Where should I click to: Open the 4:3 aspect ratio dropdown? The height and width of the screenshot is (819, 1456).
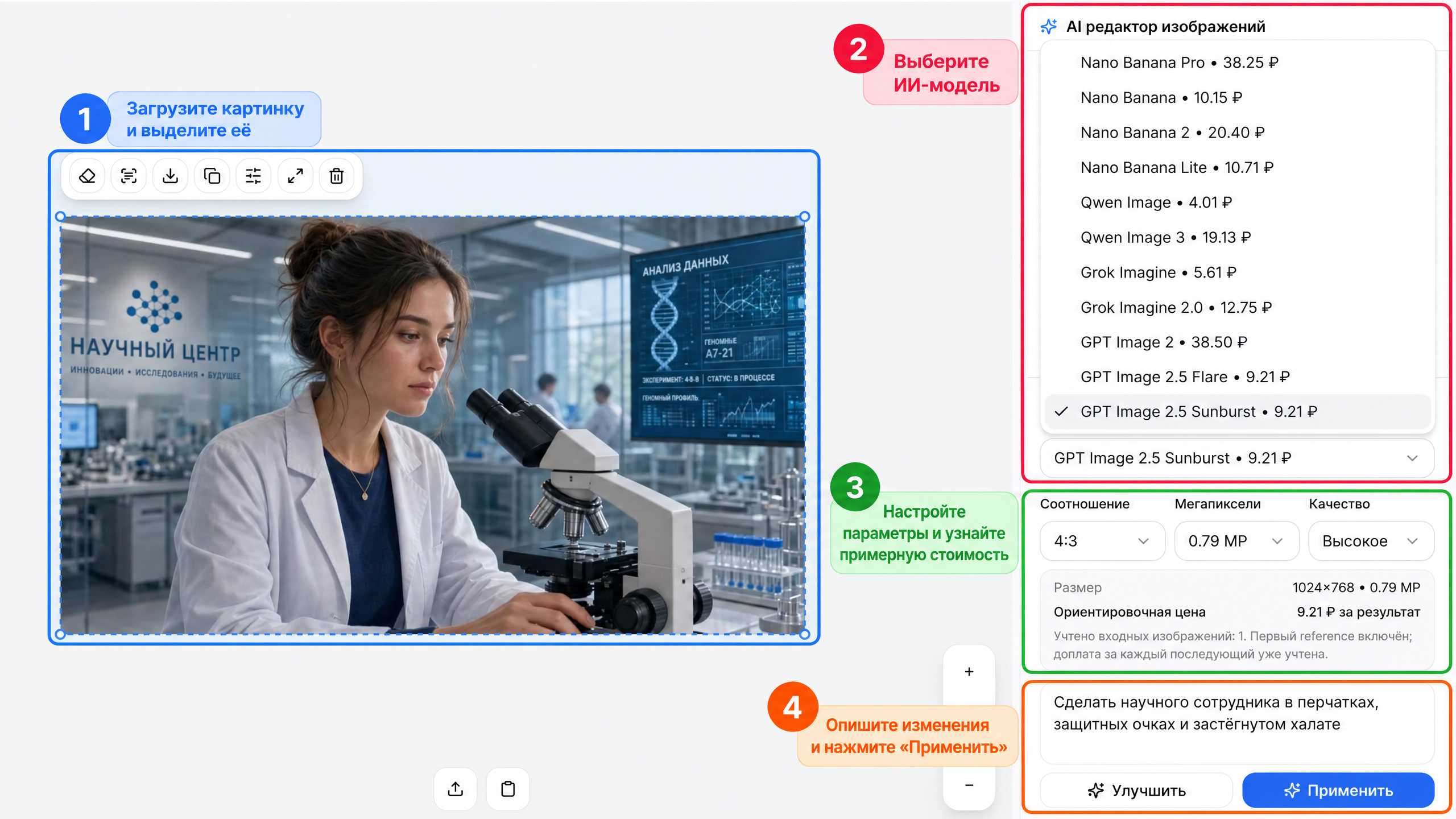click(x=1102, y=541)
